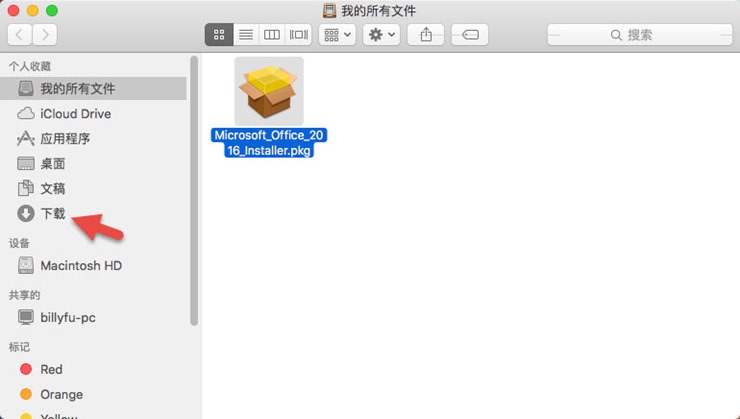Click the 共享的 section header
Viewport: 740px width, 419px height.
25,295
